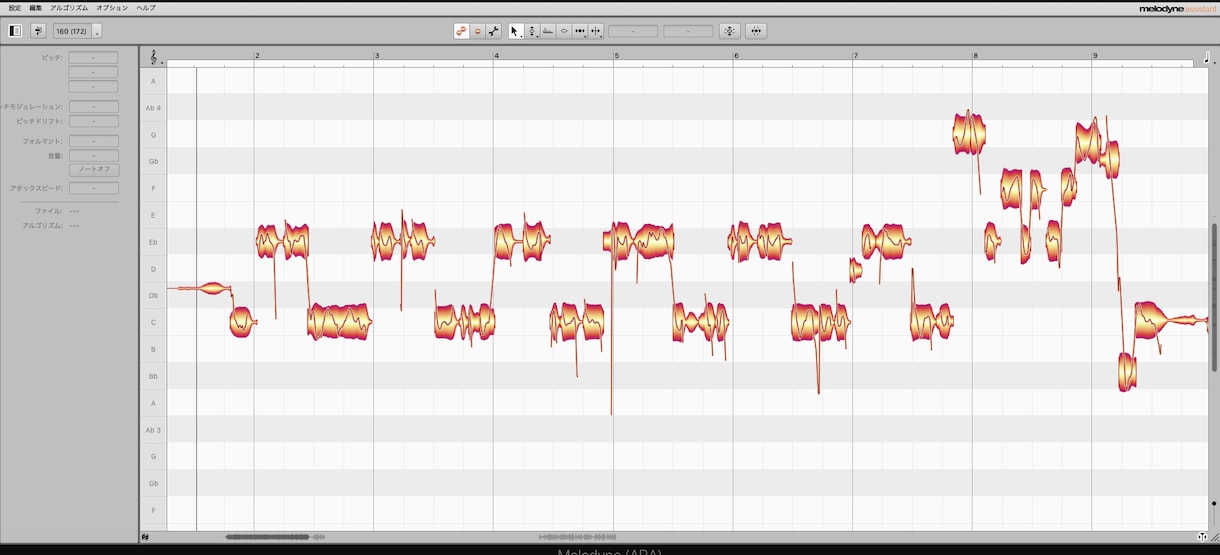Viewport: 1220px width, 555px height.
Task: Open the treble clef pitch grid dropdown
Action: pyautogui.click(x=154, y=58)
